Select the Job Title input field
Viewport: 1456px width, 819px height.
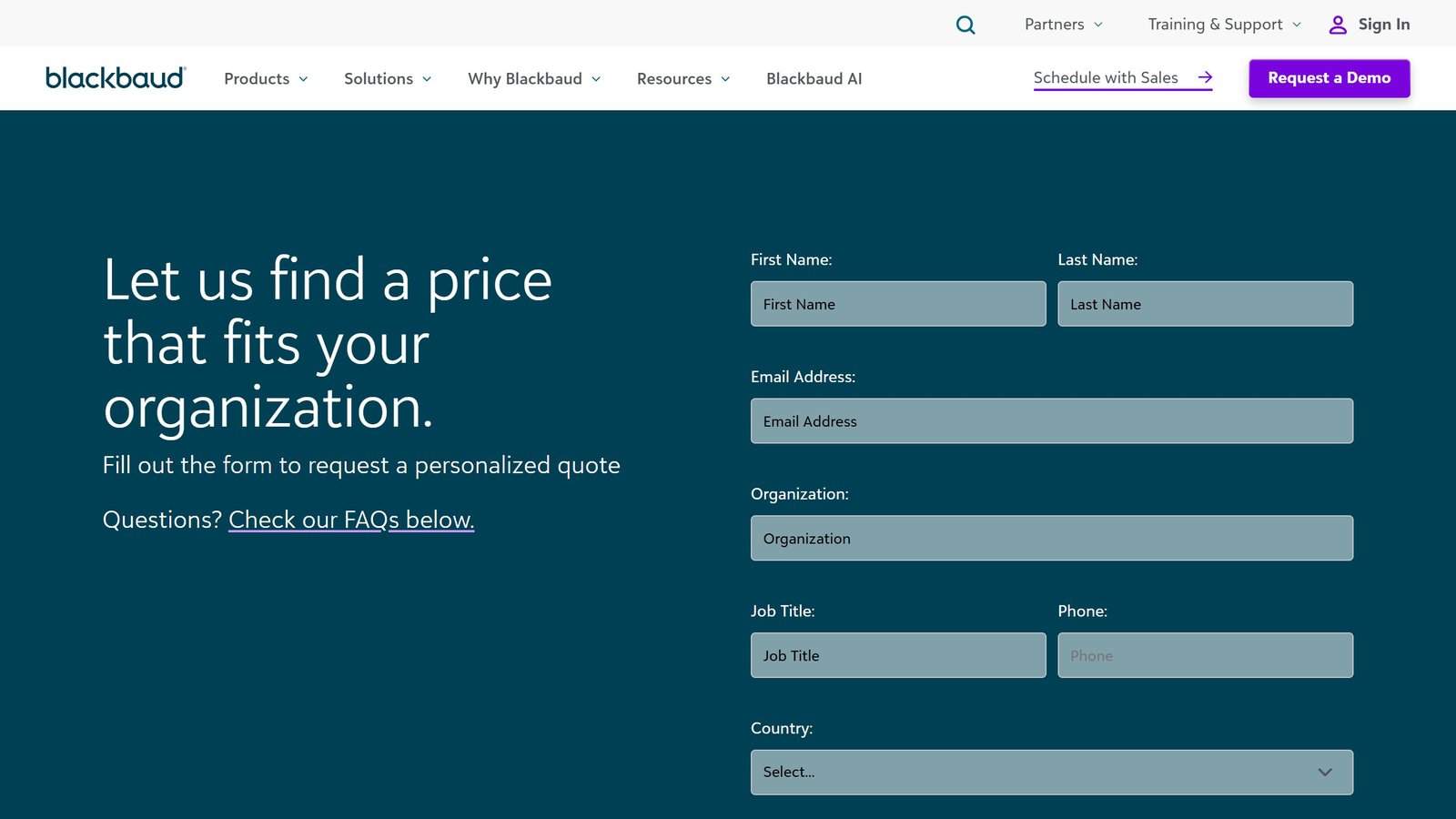898,655
